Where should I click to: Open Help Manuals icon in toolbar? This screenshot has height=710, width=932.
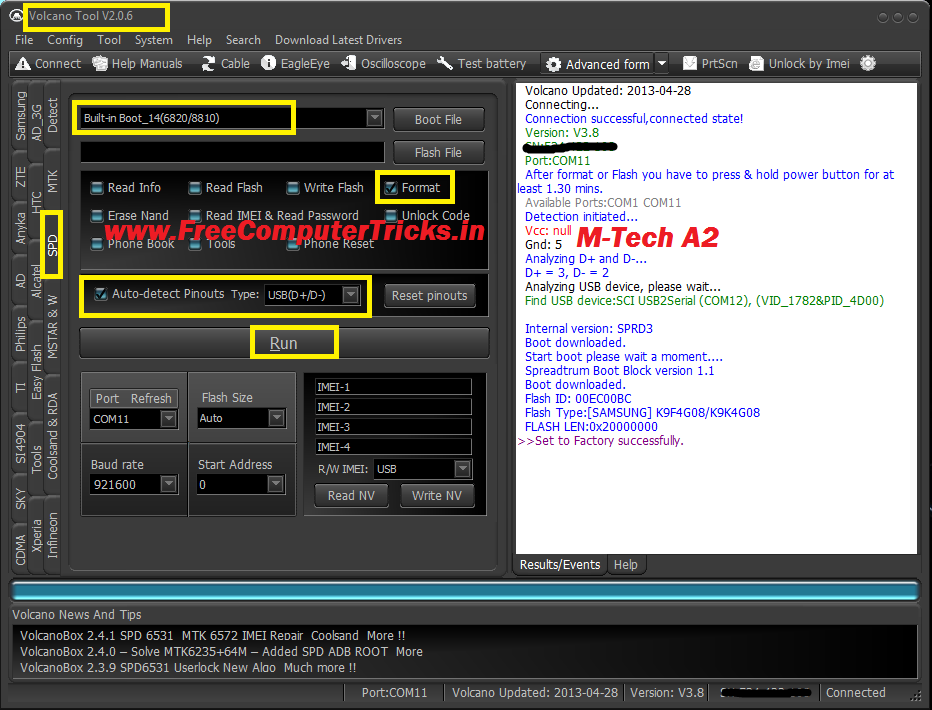(x=100, y=64)
